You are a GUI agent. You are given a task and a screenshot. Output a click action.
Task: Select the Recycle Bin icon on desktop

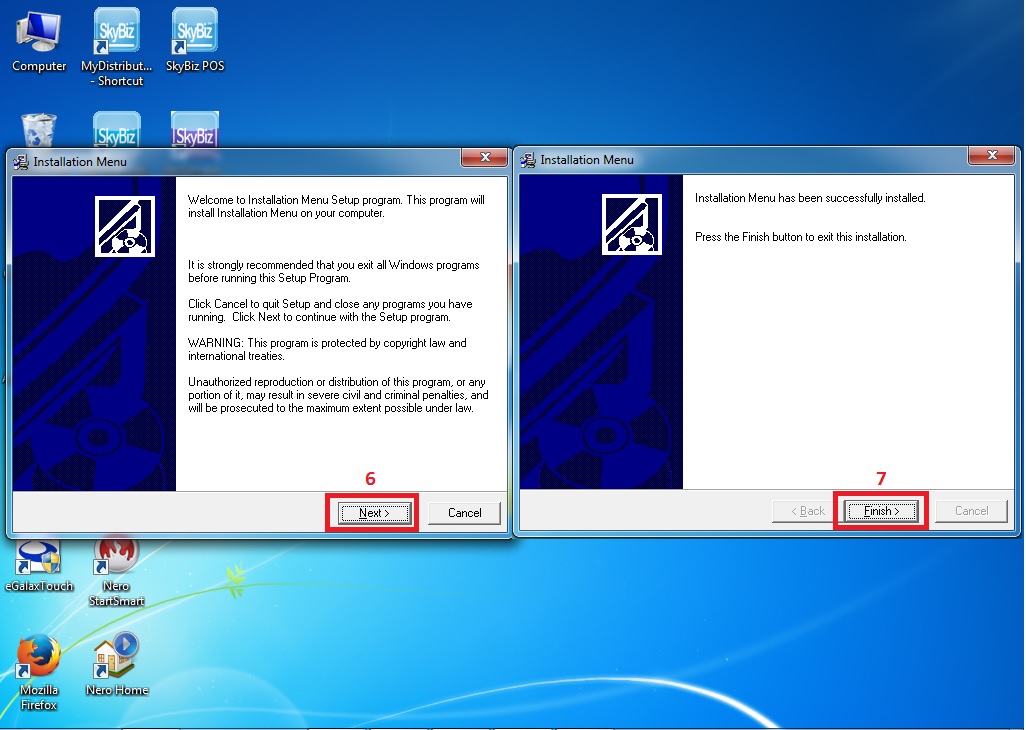[39, 130]
